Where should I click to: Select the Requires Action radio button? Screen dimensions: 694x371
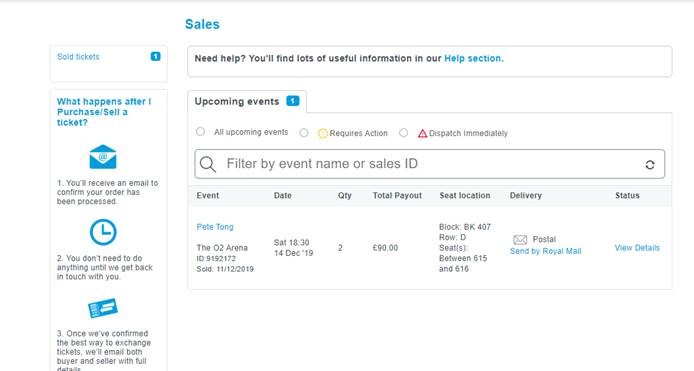pyautogui.click(x=304, y=133)
